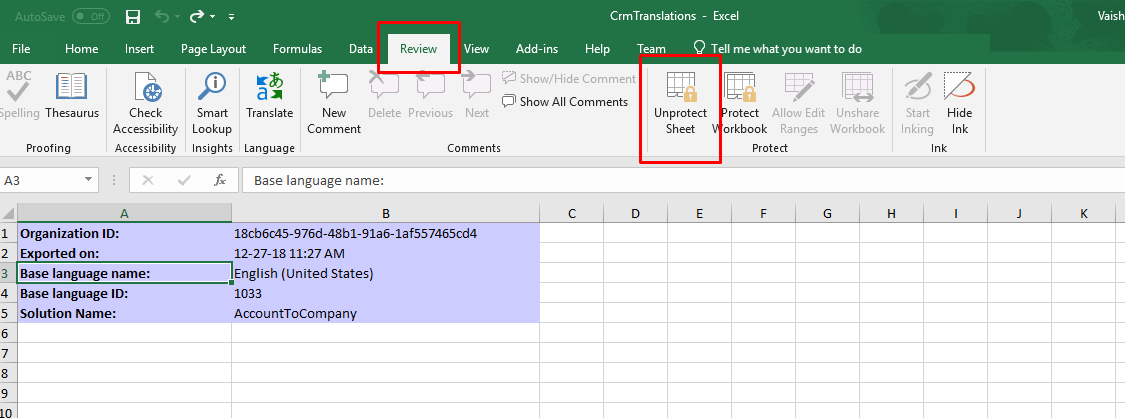Switch to the Data tab
The image size is (1125, 418).
click(x=360, y=49)
